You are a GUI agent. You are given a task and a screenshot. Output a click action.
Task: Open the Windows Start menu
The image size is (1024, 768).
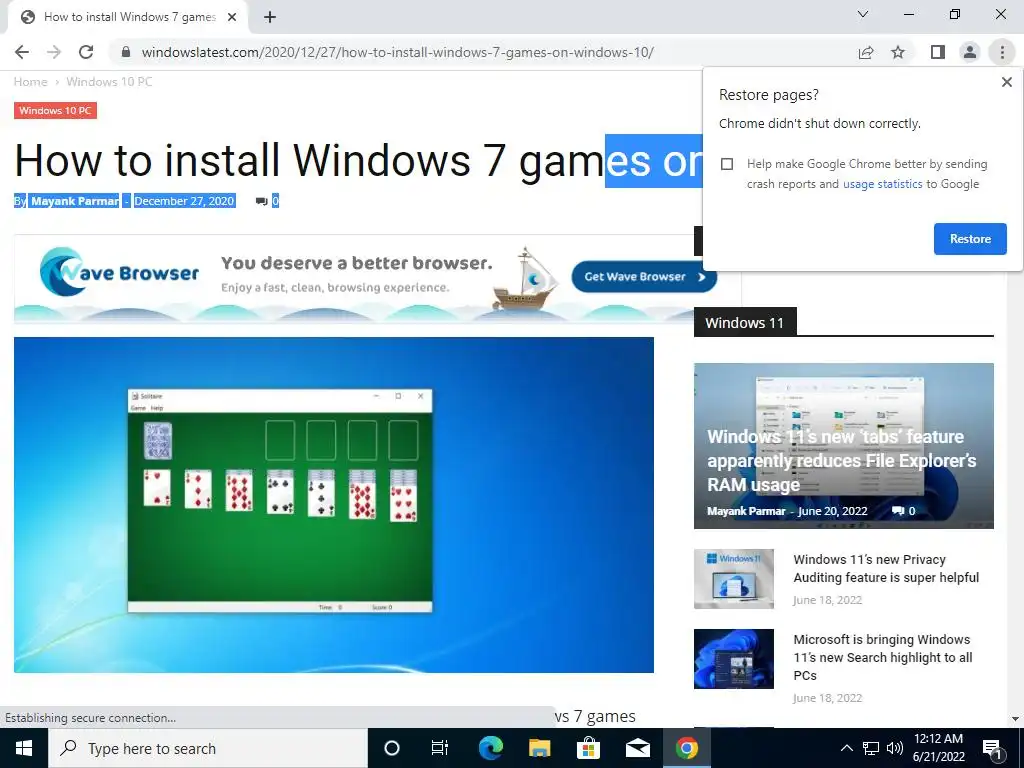click(x=24, y=748)
